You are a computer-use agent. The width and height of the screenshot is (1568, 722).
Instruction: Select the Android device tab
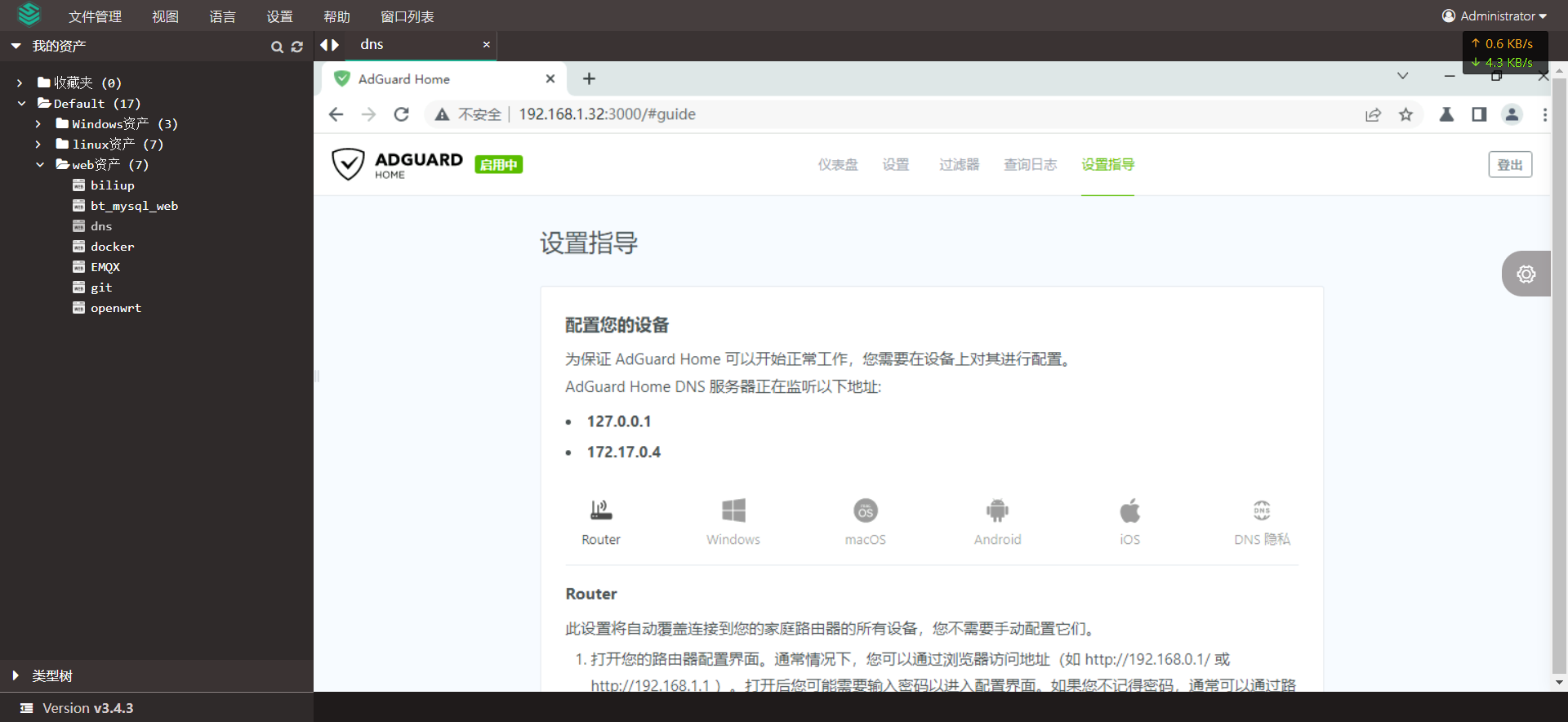(x=998, y=523)
